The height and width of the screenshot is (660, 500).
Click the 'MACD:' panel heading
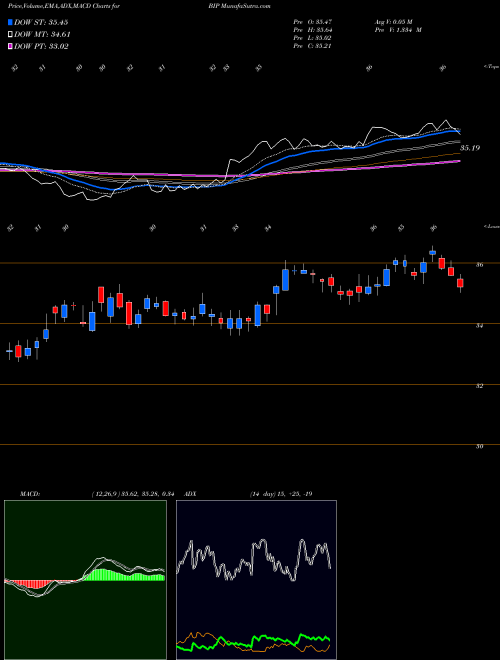[x=30, y=494]
